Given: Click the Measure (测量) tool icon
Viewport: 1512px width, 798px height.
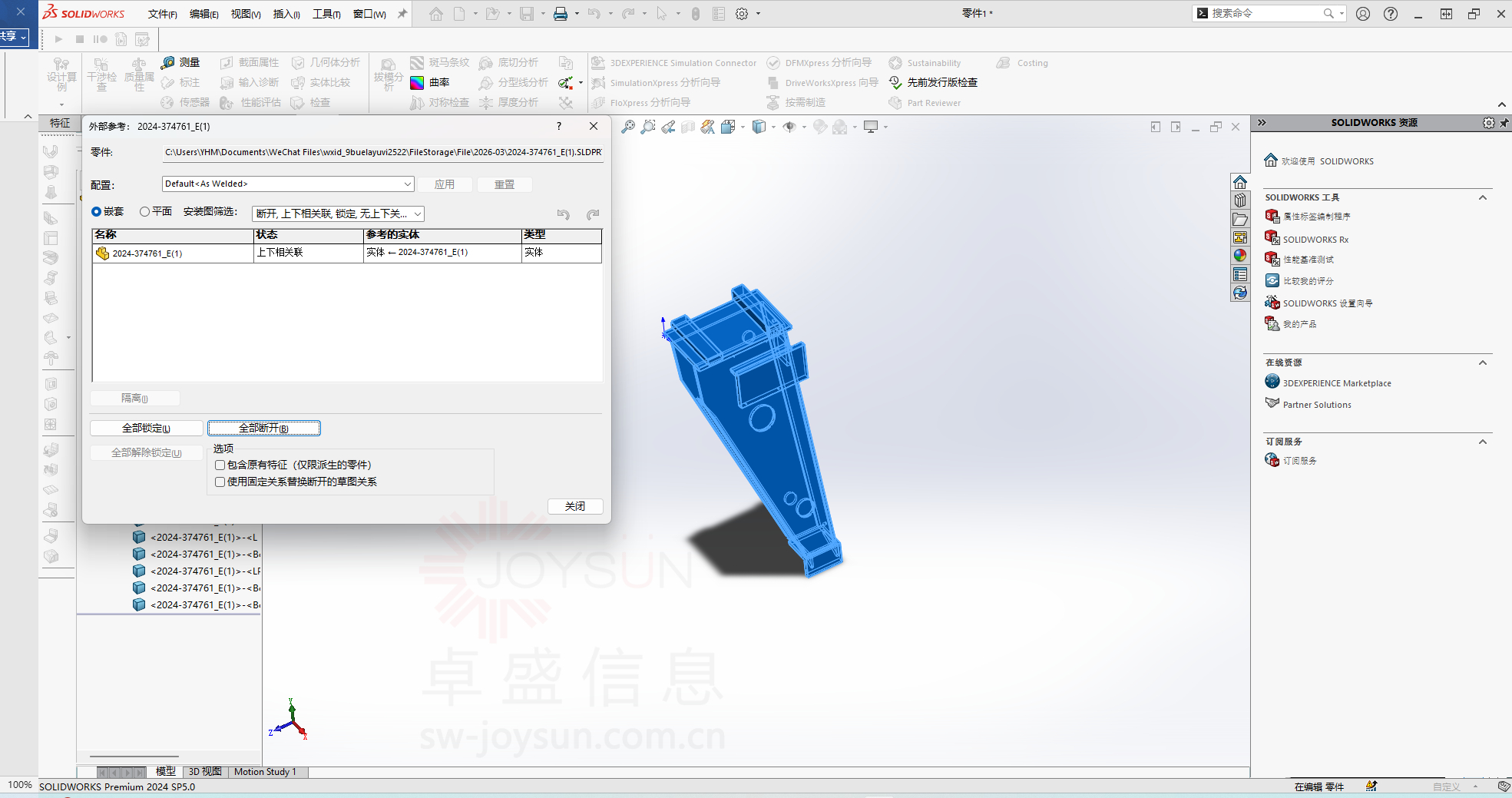Looking at the screenshot, I should (168, 63).
